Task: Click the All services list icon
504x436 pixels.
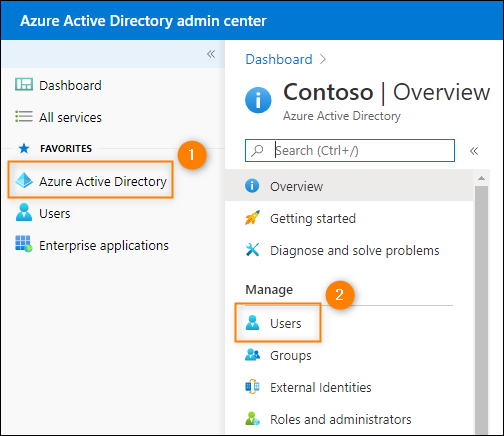Action: click(x=24, y=117)
